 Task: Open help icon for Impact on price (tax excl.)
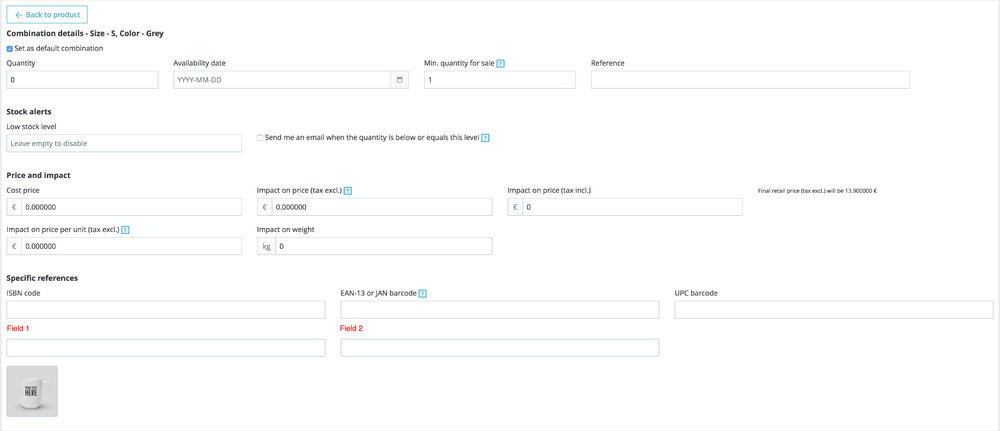(347, 190)
